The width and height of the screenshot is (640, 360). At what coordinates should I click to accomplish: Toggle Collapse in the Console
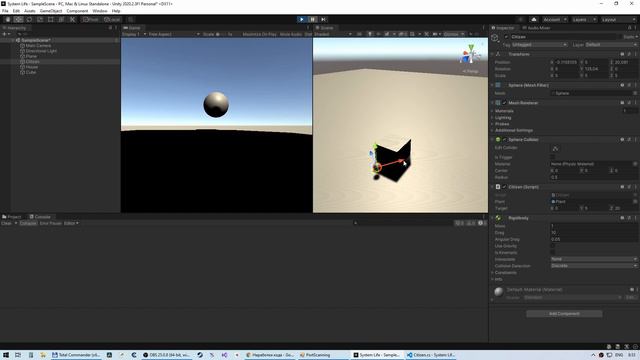click(x=28, y=223)
